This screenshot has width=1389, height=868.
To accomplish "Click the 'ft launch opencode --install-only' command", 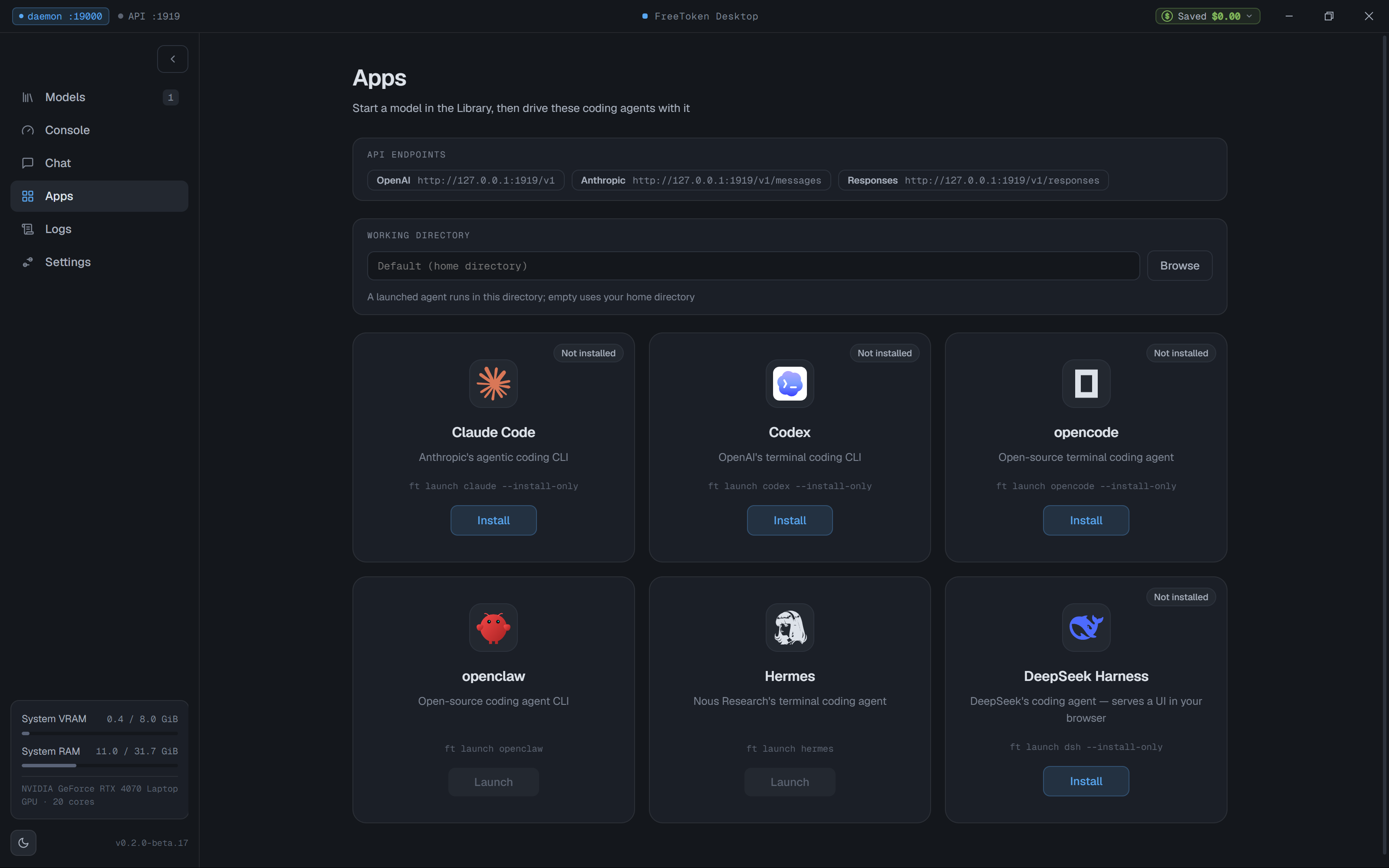I will [1086, 486].
